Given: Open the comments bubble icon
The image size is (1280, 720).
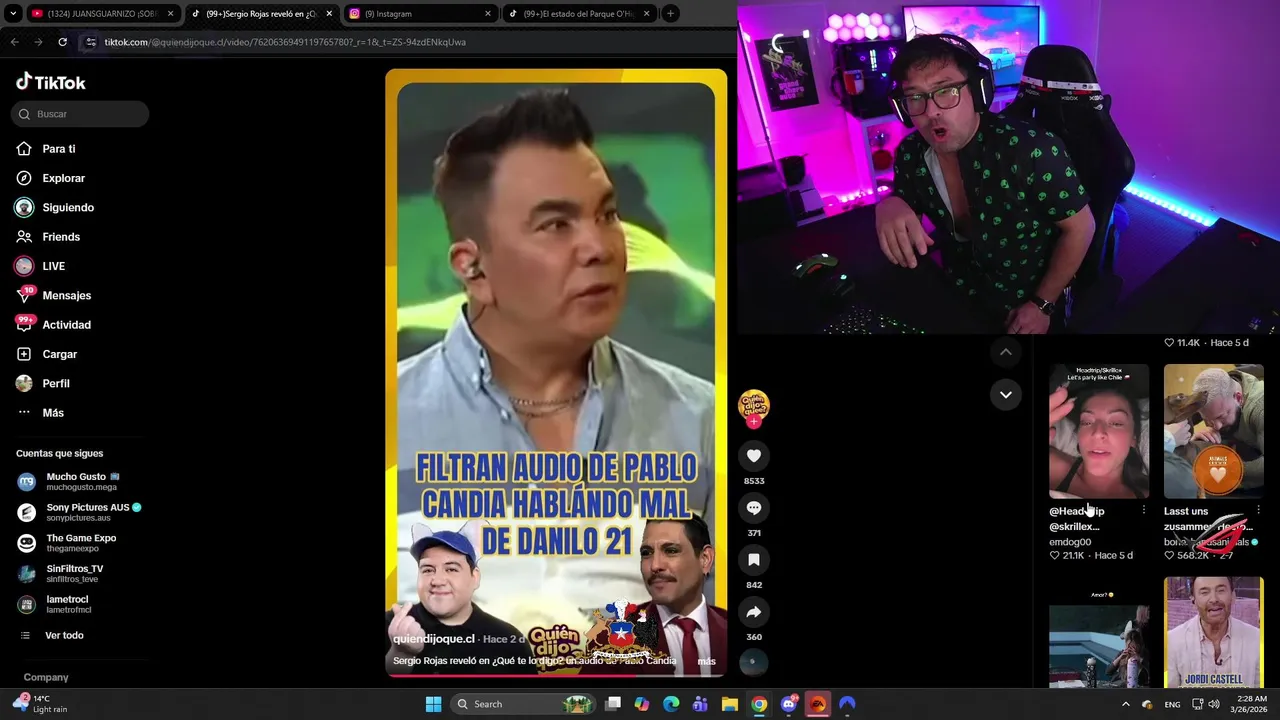Looking at the screenshot, I should 754,508.
